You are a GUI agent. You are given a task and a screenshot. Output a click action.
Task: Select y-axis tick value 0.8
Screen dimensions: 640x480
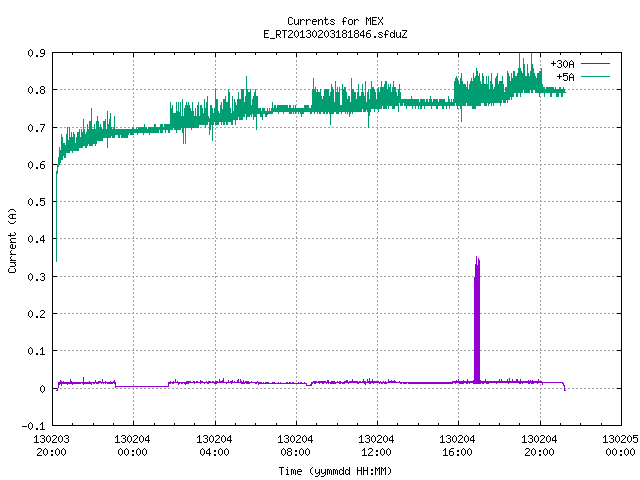point(36,90)
